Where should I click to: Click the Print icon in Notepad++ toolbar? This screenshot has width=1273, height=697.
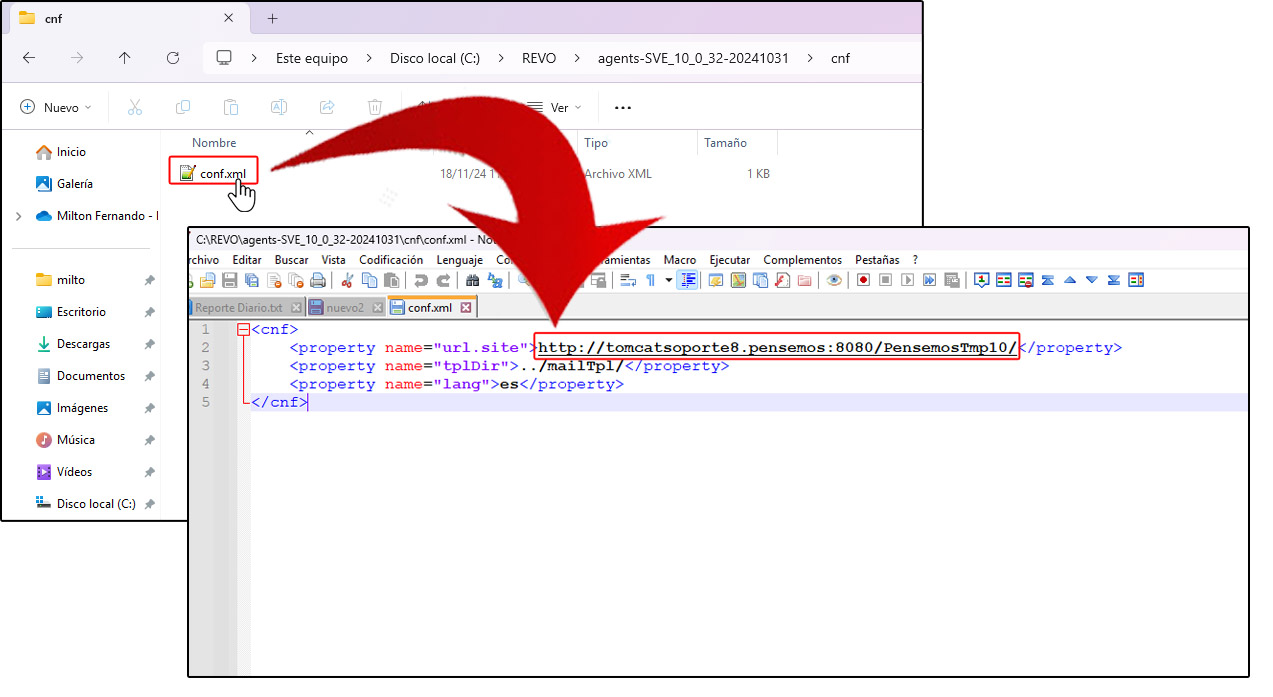318,281
